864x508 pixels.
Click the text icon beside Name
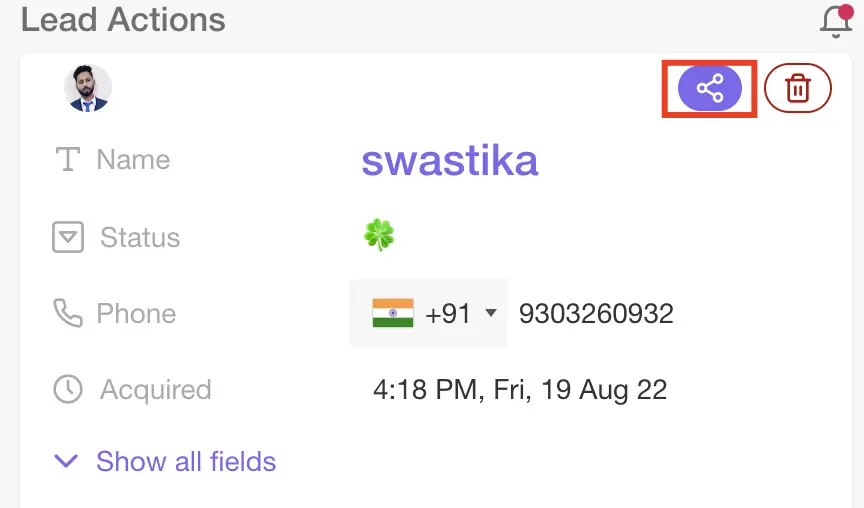click(x=67, y=160)
